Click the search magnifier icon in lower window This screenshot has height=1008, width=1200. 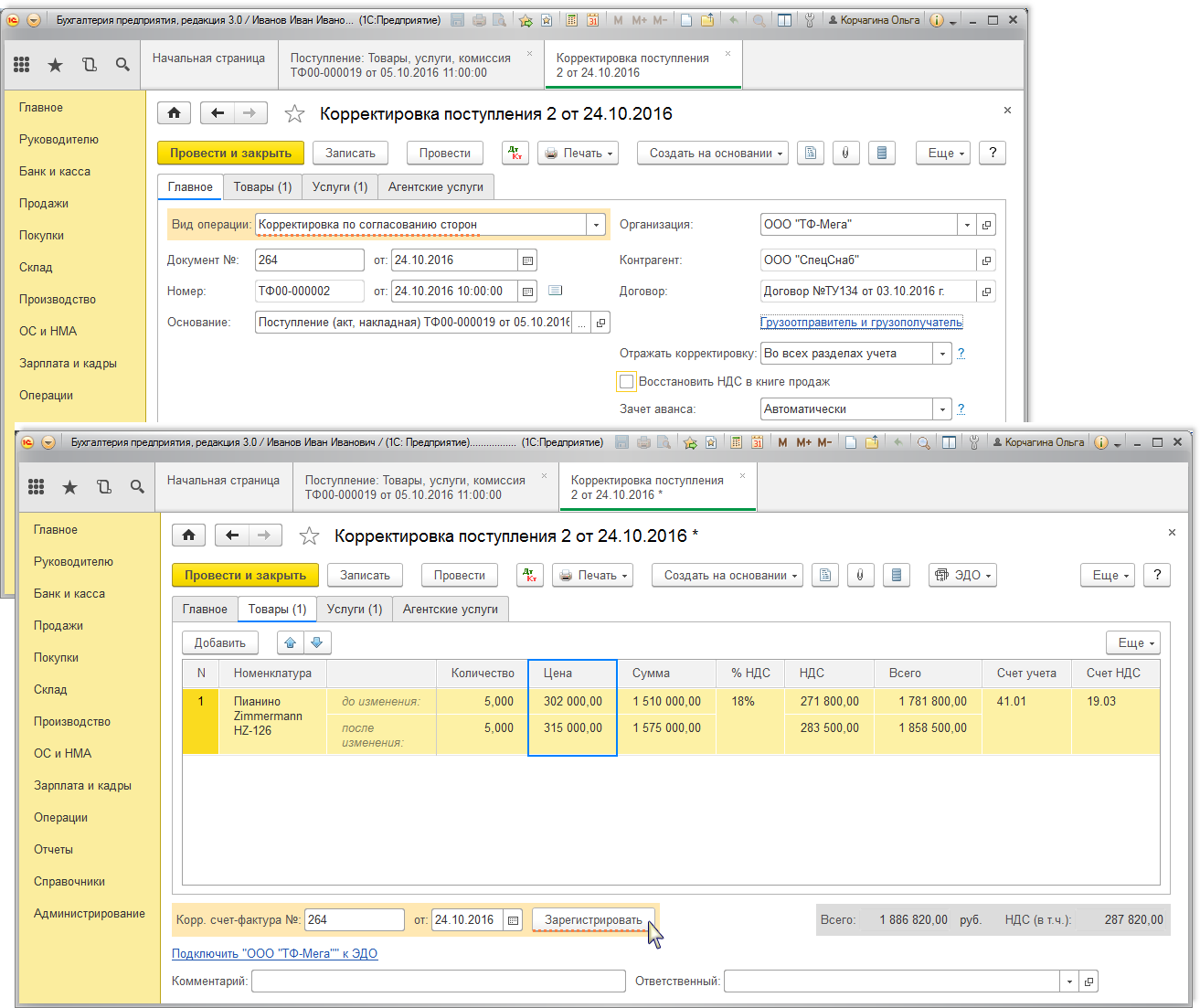(x=137, y=487)
